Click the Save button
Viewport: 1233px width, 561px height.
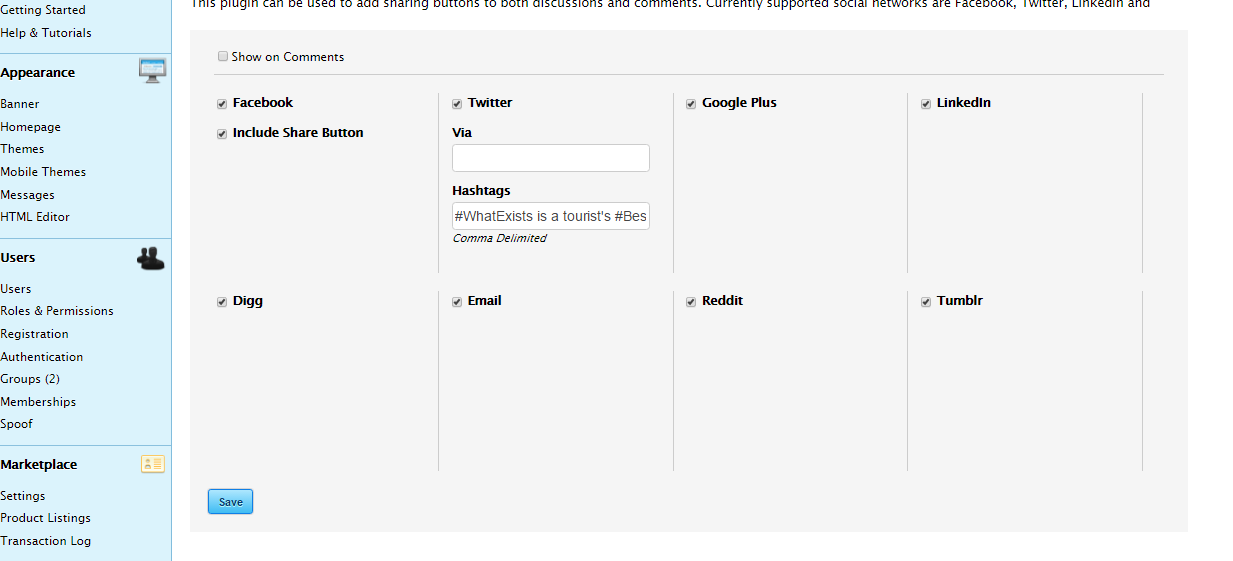coord(231,502)
